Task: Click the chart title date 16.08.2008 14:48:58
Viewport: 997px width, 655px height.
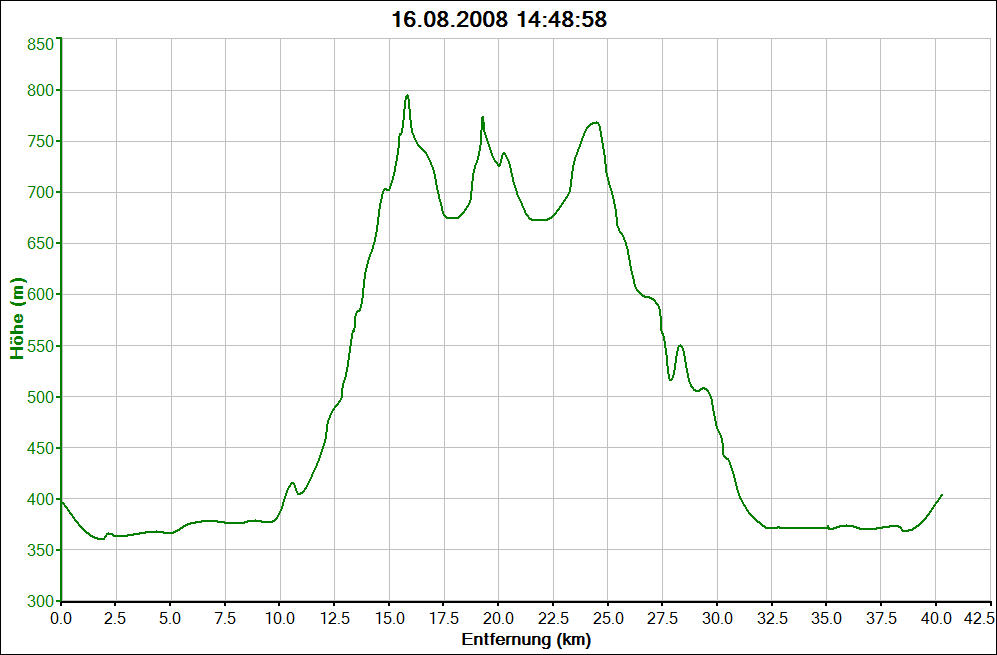Action: click(x=498, y=19)
